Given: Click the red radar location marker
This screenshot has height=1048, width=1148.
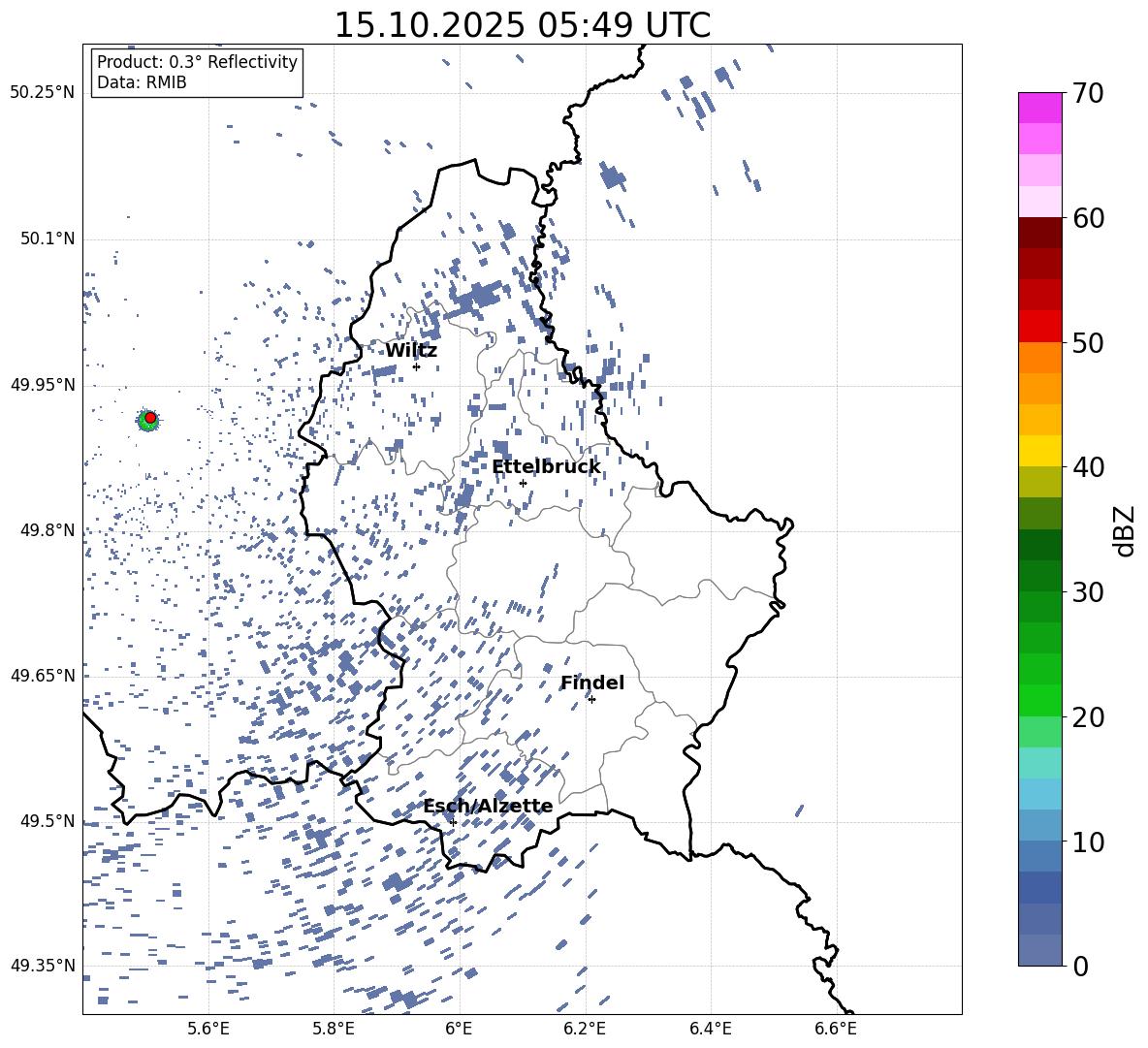Looking at the screenshot, I should pyautogui.click(x=150, y=418).
